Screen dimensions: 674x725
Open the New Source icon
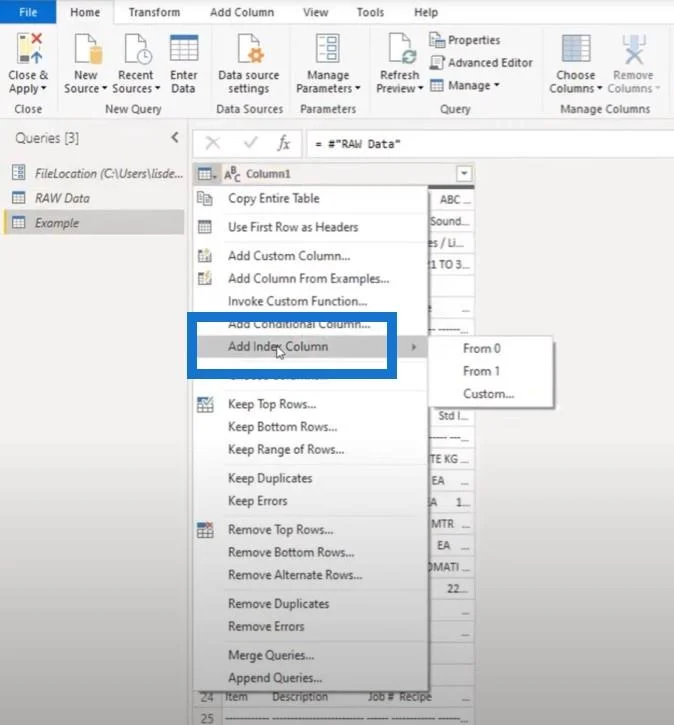click(x=88, y=48)
